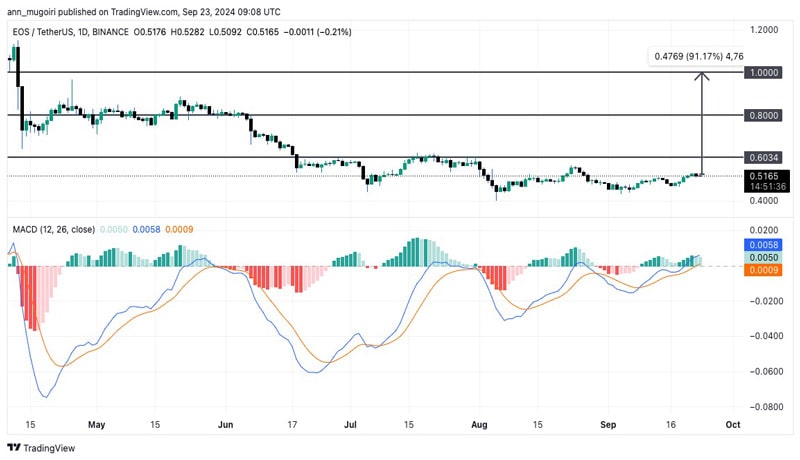Click the TradingView logo at the bottom
This screenshot has width=800, height=460.
click(x=41, y=448)
